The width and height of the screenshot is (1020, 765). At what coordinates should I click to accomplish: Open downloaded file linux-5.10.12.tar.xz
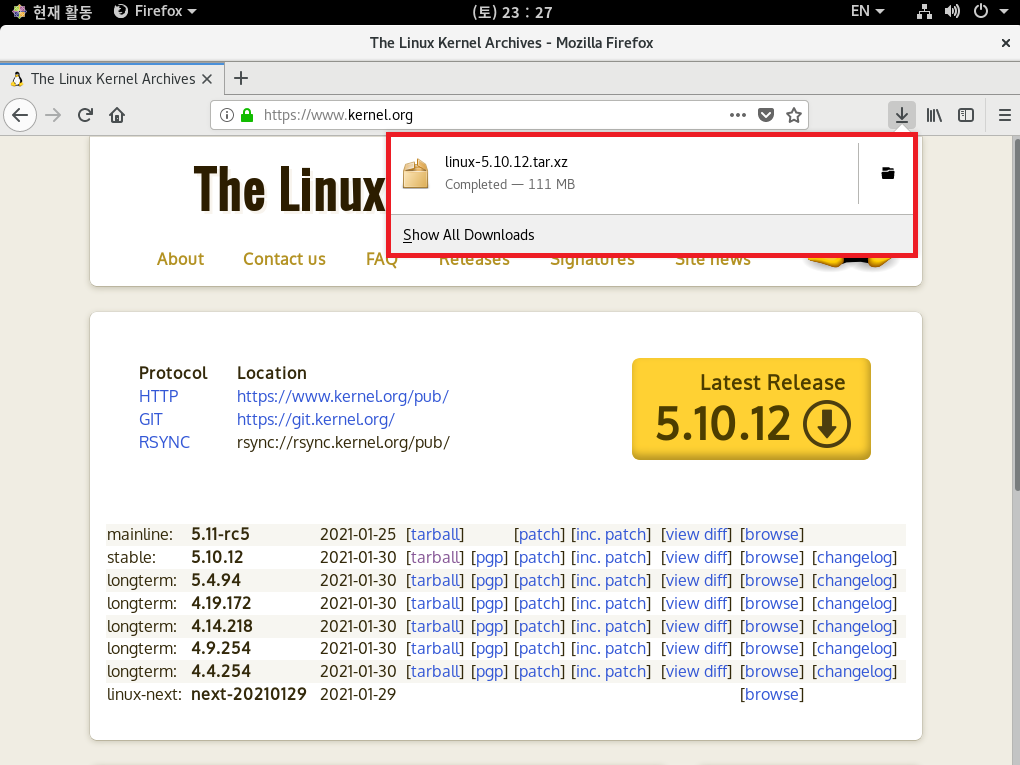624,174
